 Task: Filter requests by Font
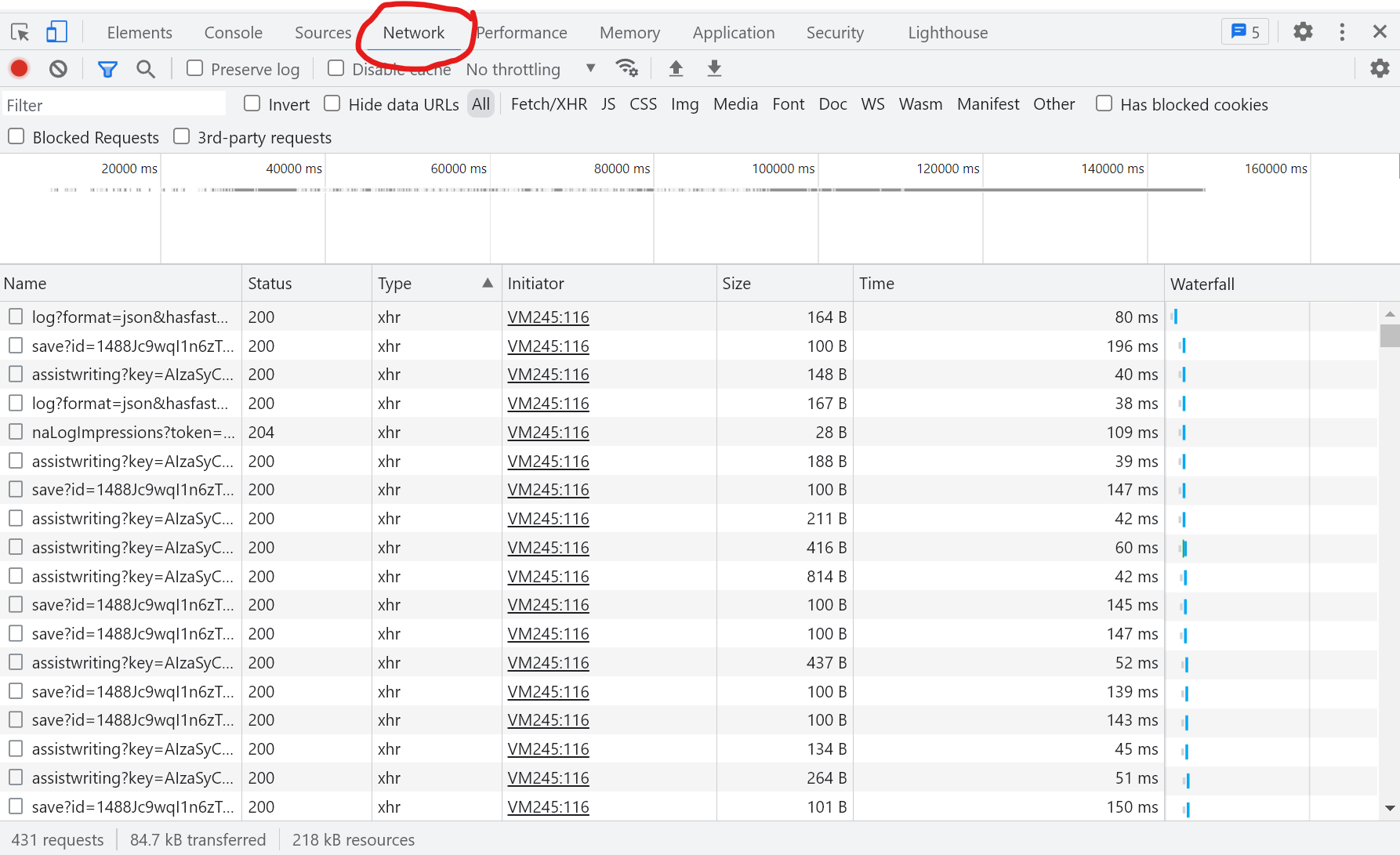788,103
